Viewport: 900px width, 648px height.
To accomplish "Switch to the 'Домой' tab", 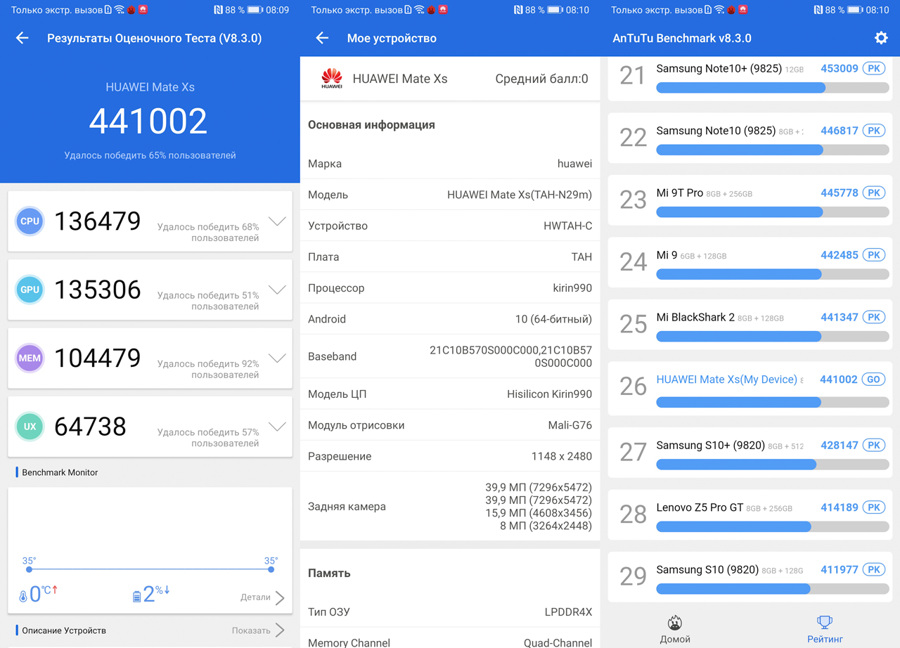I will point(674,629).
